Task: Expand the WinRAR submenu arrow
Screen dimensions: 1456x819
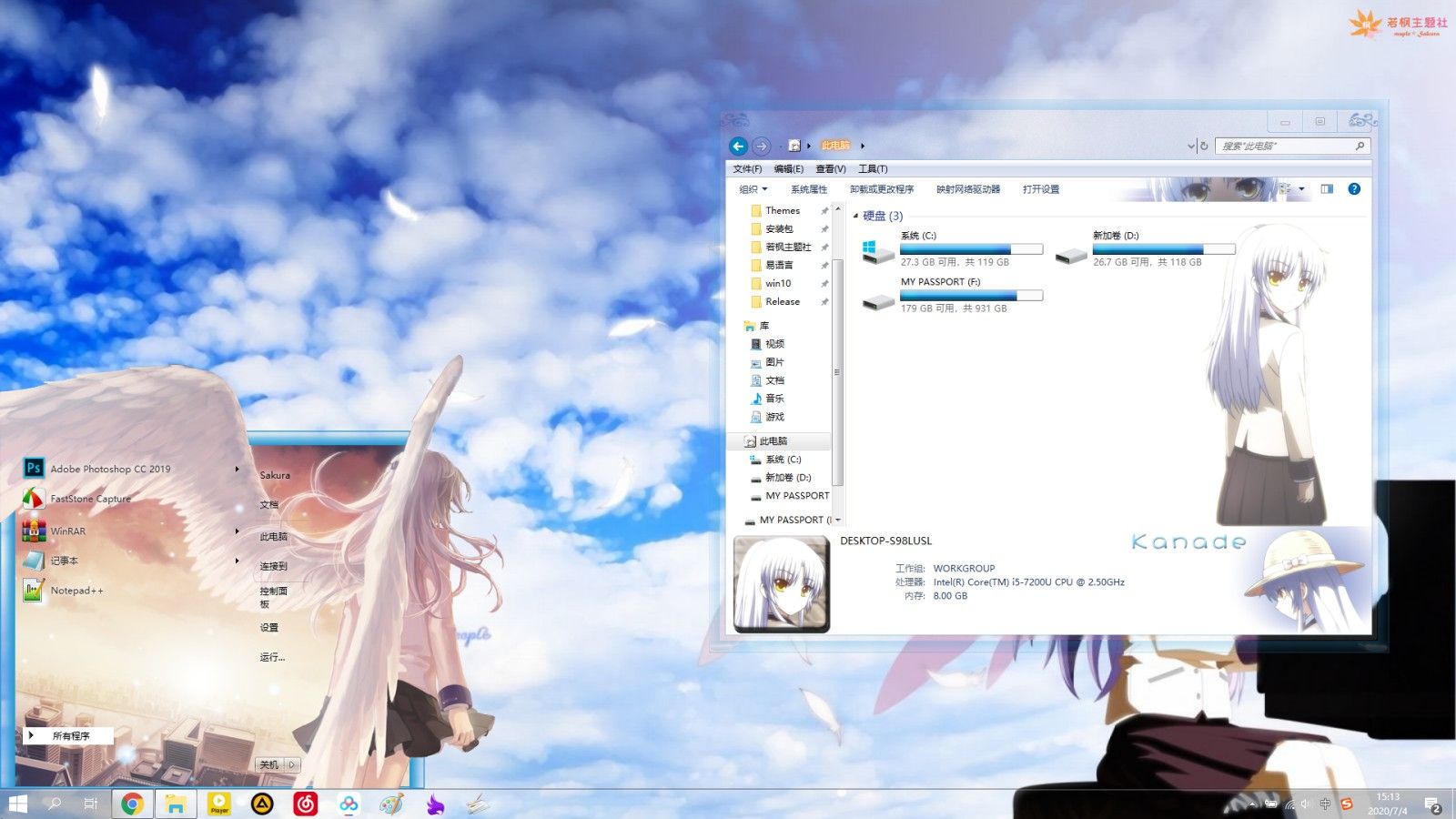Action: pyautogui.click(x=237, y=531)
